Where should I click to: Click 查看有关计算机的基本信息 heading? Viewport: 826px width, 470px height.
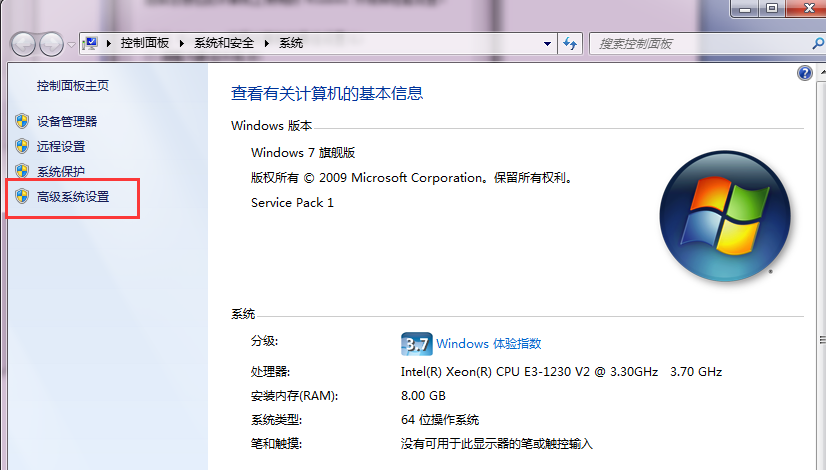coord(327,93)
